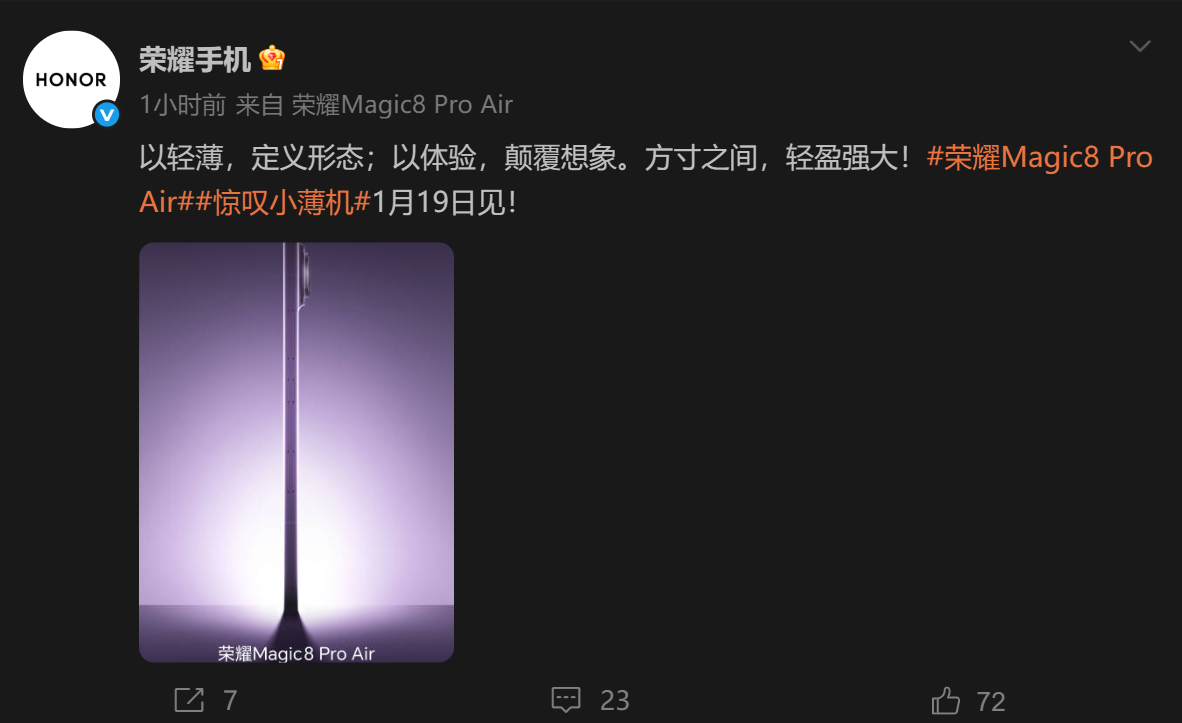This screenshot has width=1182, height=723.
Task: Click the comment count 23
Action: coord(614,701)
